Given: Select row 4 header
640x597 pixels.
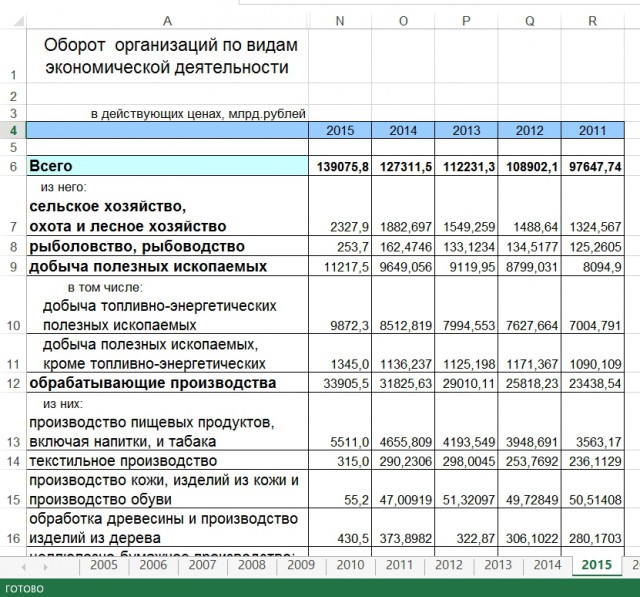Looking at the screenshot, I should click(13, 130).
